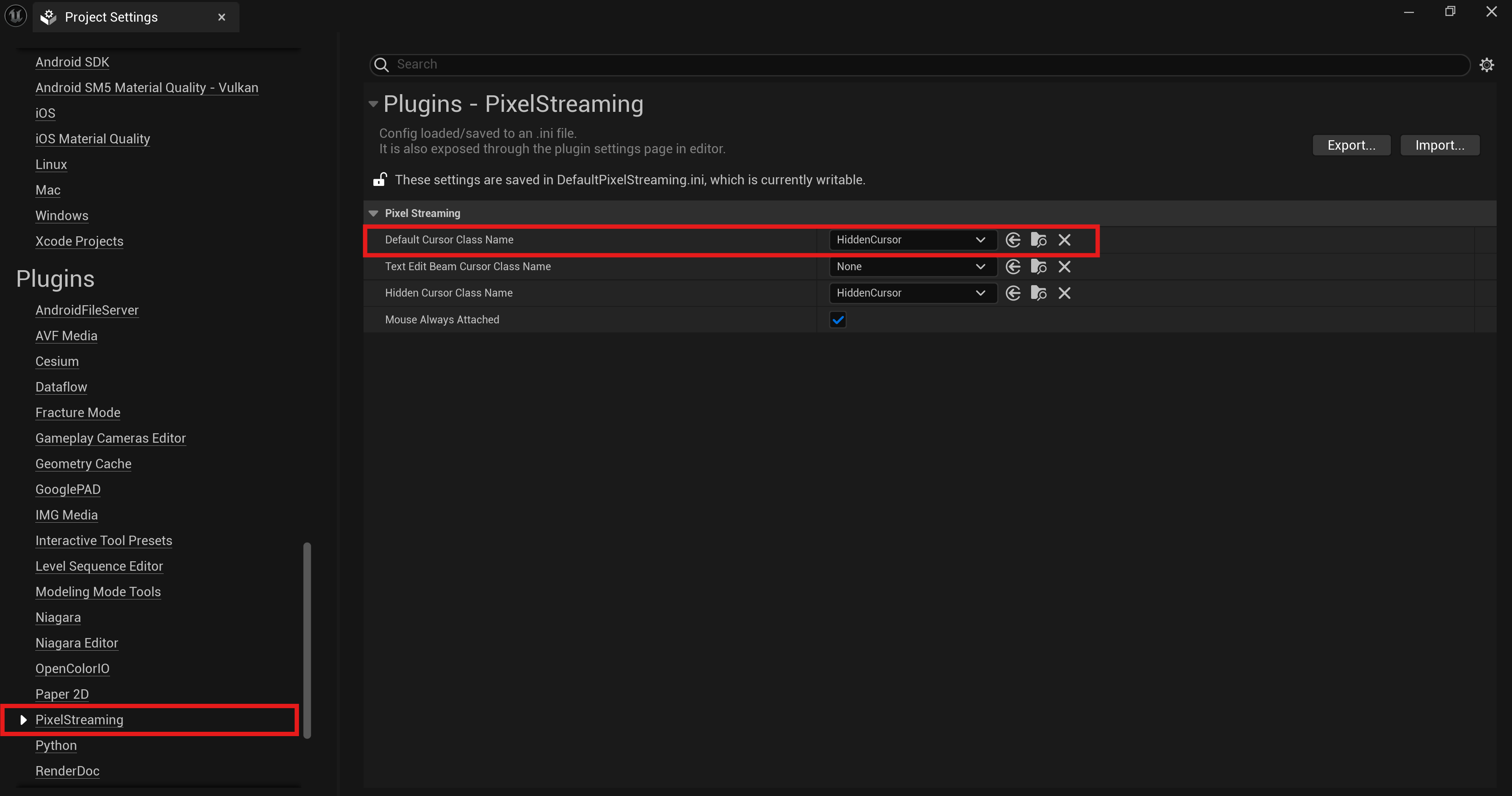Collapse the Plugins - PixelStreaming header
Viewport: 1512px width, 796px height.
[x=373, y=104]
